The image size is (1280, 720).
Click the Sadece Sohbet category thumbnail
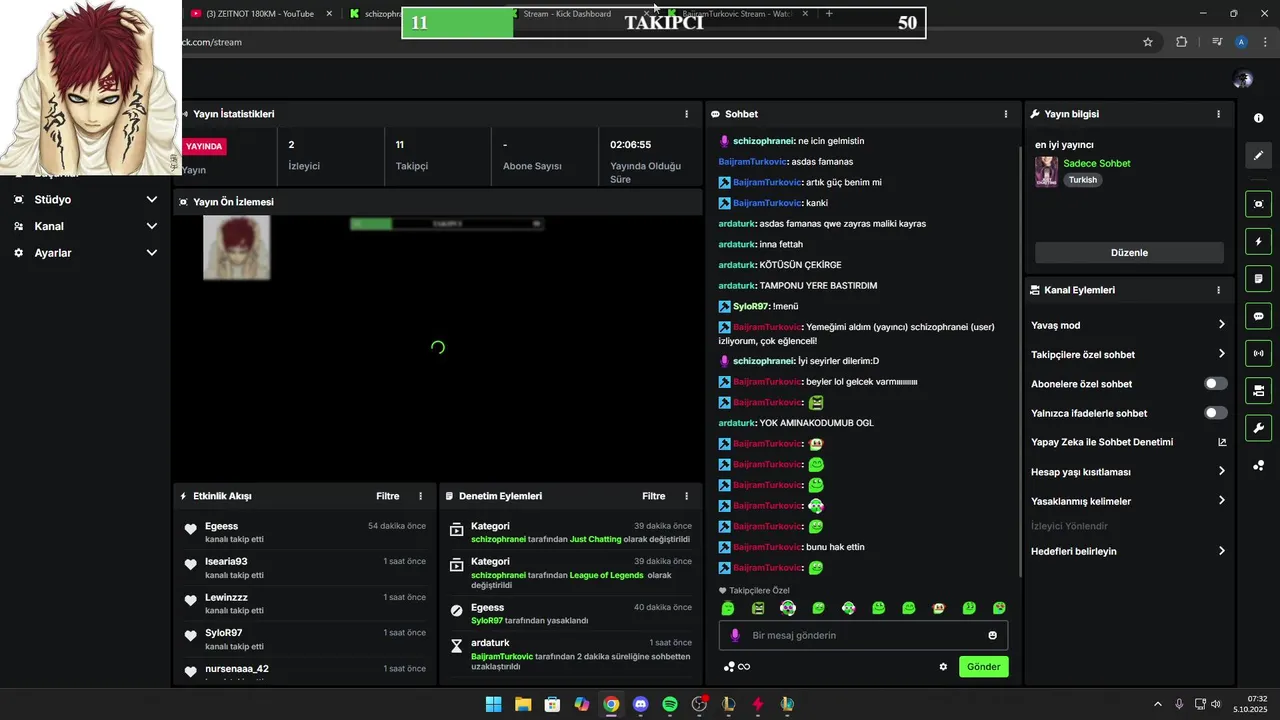point(1046,172)
